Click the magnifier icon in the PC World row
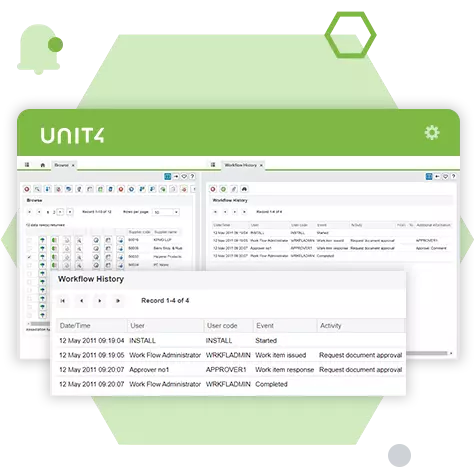Screen dimensions: 476x476 [x=79, y=265]
